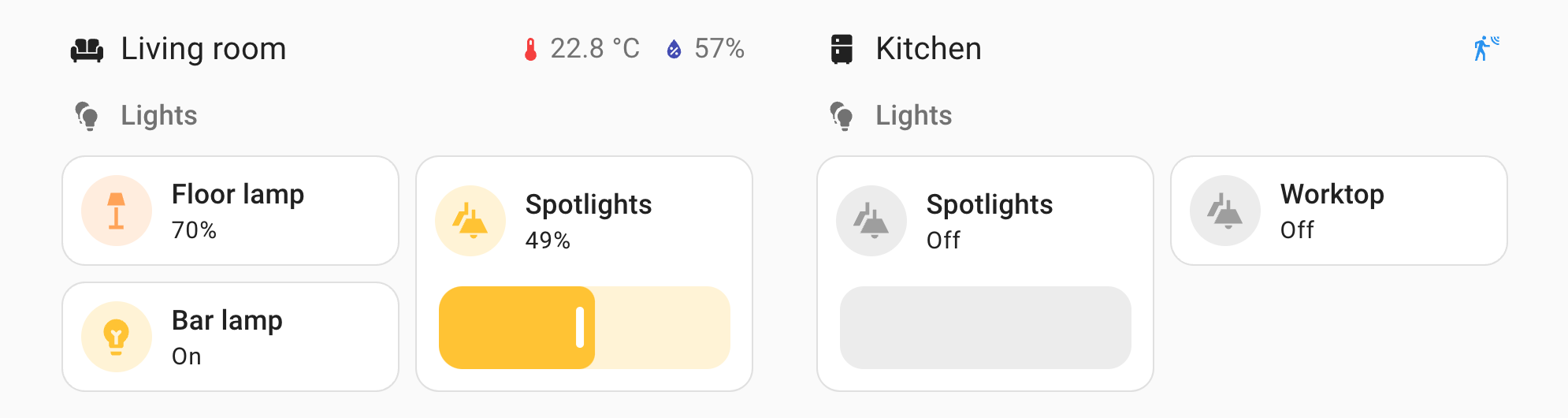The image size is (1568, 418).
Task: Click the Kitchen fridge icon
Action: 842,49
